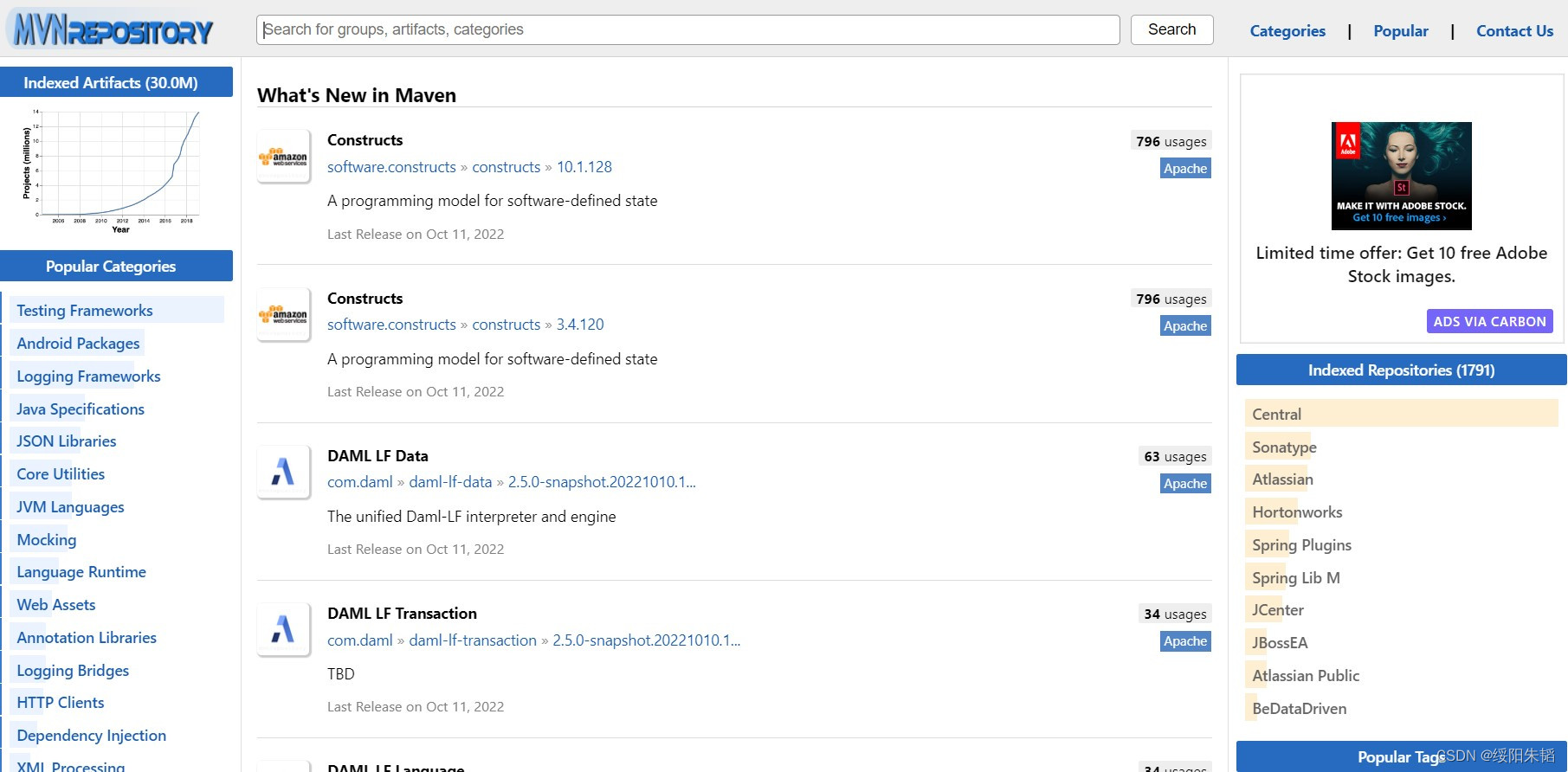Click 796 usages for Constructs 3.4.120
Screen dimensions: 1568x772
pyautogui.click(x=1171, y=299)
